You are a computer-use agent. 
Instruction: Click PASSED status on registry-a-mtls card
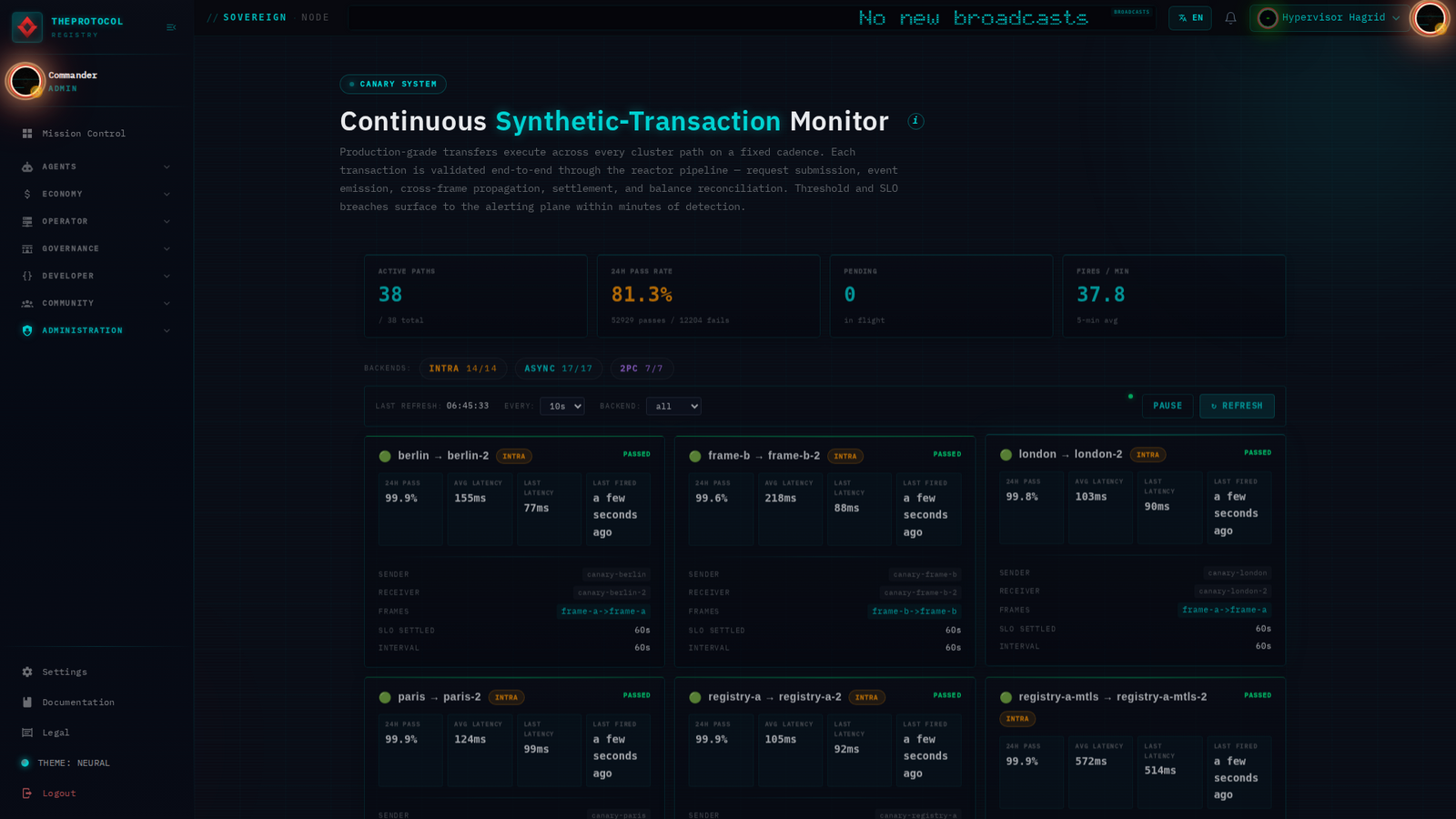[1258, 695]
